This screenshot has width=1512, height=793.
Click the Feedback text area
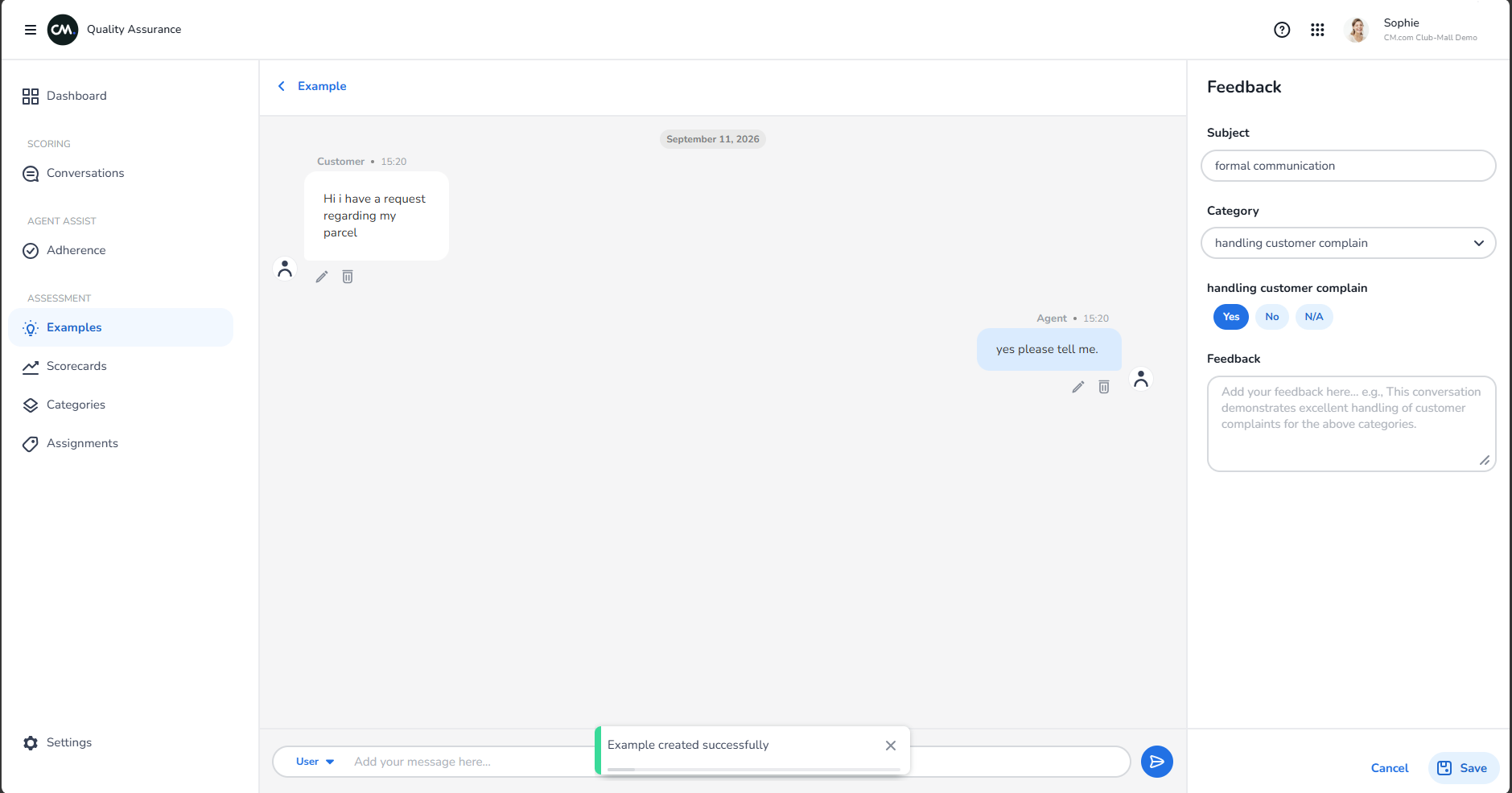(1351, 424)
